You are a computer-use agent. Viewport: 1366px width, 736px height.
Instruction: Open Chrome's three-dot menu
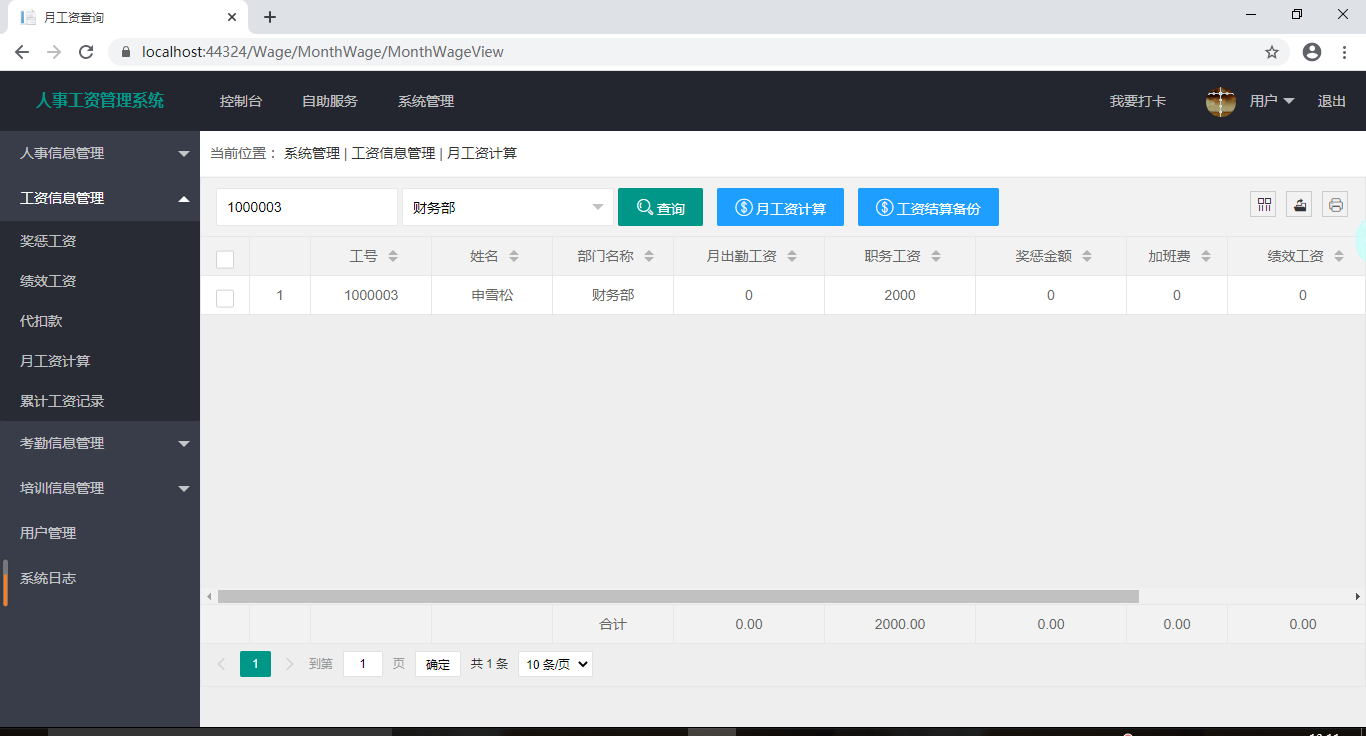1345,52
